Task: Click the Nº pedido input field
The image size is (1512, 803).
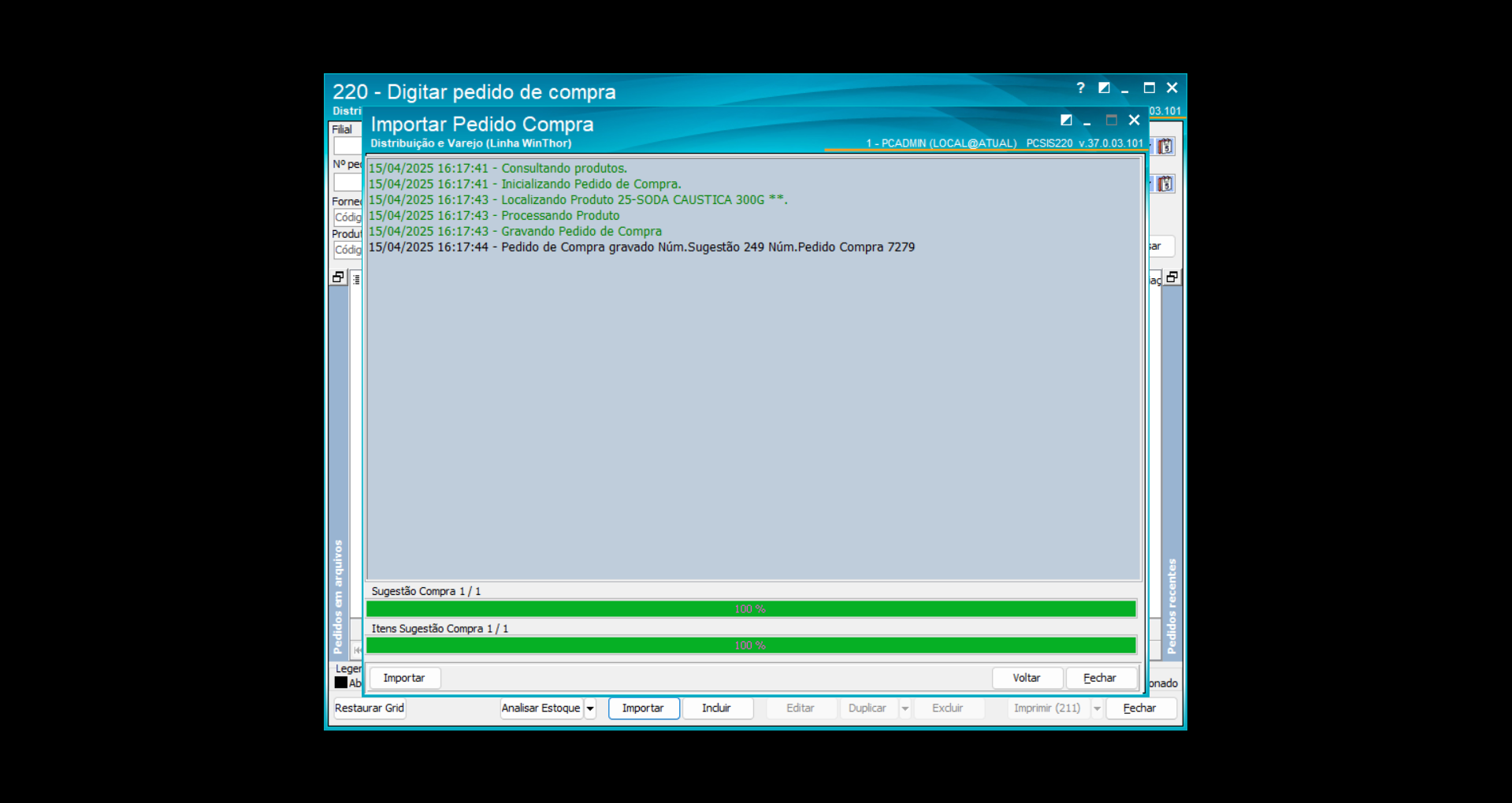Action: [347, 182]
